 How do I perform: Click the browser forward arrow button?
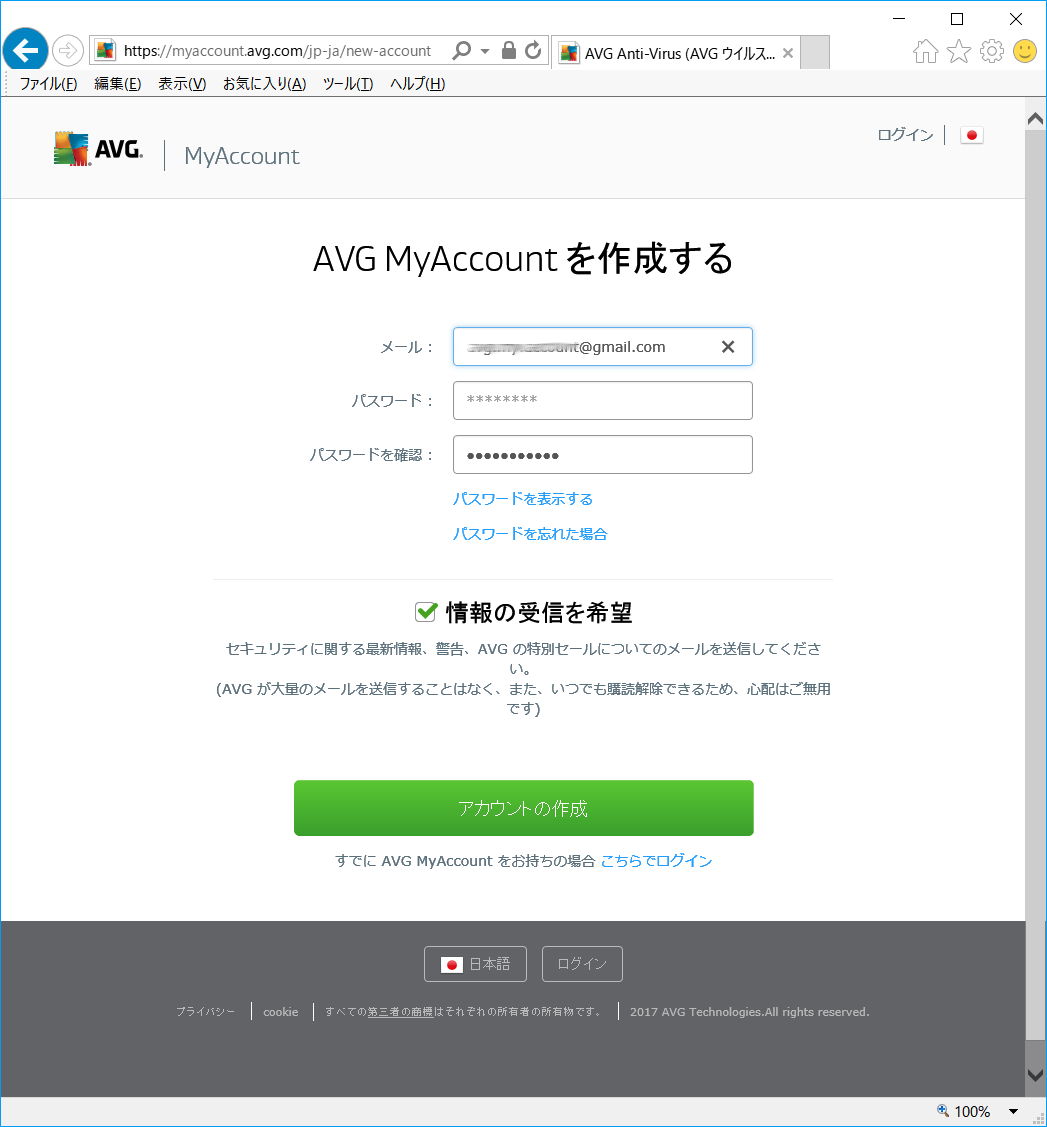point(68,51)
